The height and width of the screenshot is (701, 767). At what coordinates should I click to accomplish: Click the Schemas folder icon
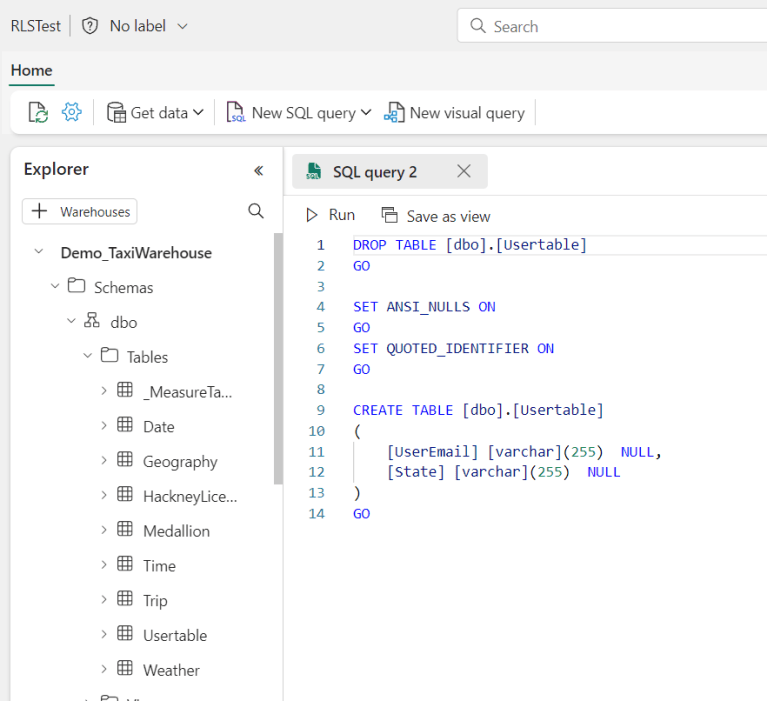click(x=76, y=285)
